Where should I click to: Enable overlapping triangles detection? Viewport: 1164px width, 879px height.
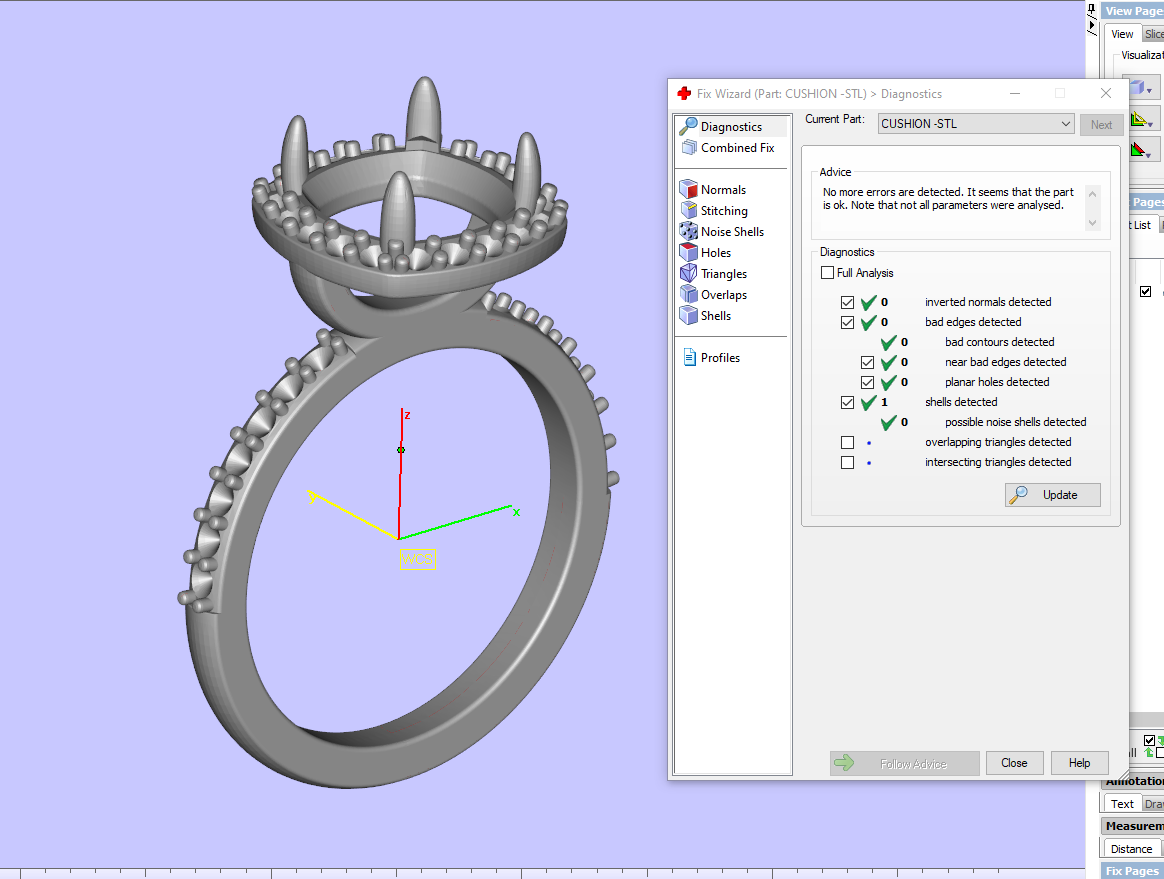[848, 442]
